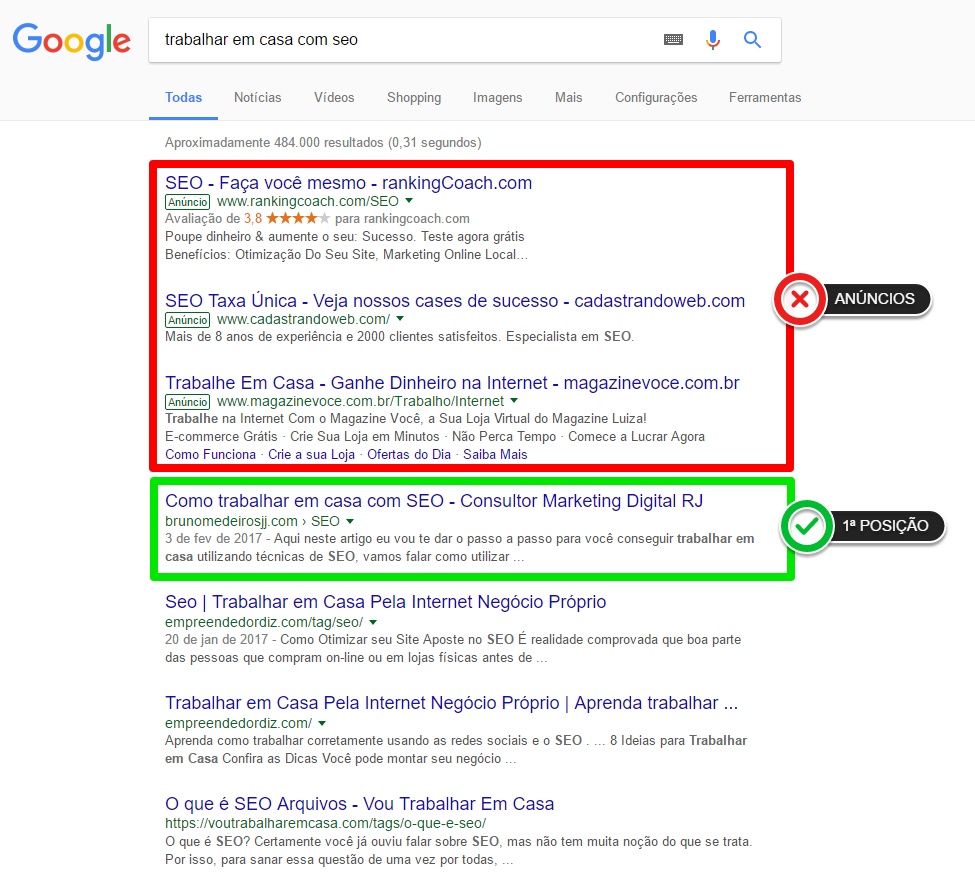This screenshot has height=882, width=975.
Task: Click the Anúncio badge next to www.cadastrandoweb.com/
Action: (188, 320)
